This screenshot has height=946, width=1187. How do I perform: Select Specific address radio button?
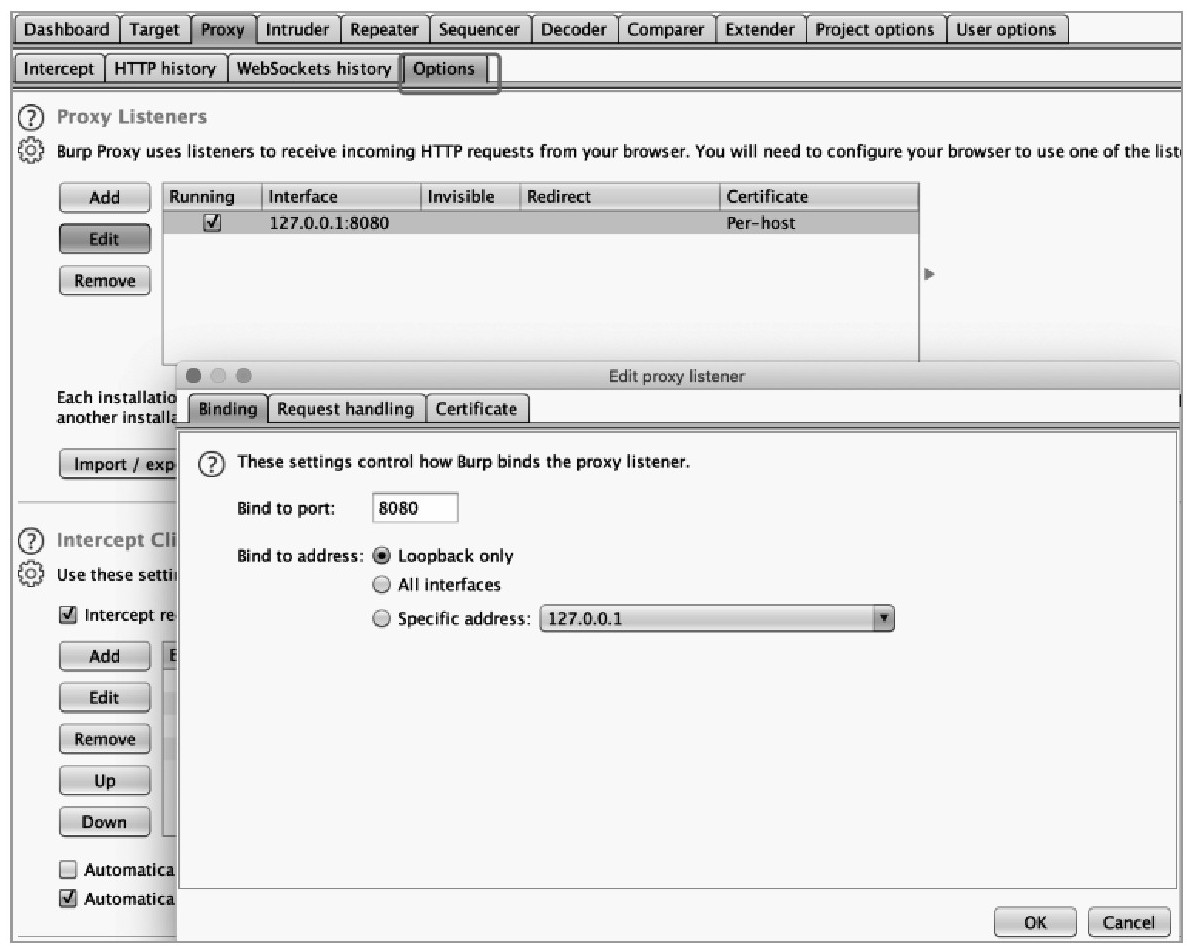(x=382, y=619)
